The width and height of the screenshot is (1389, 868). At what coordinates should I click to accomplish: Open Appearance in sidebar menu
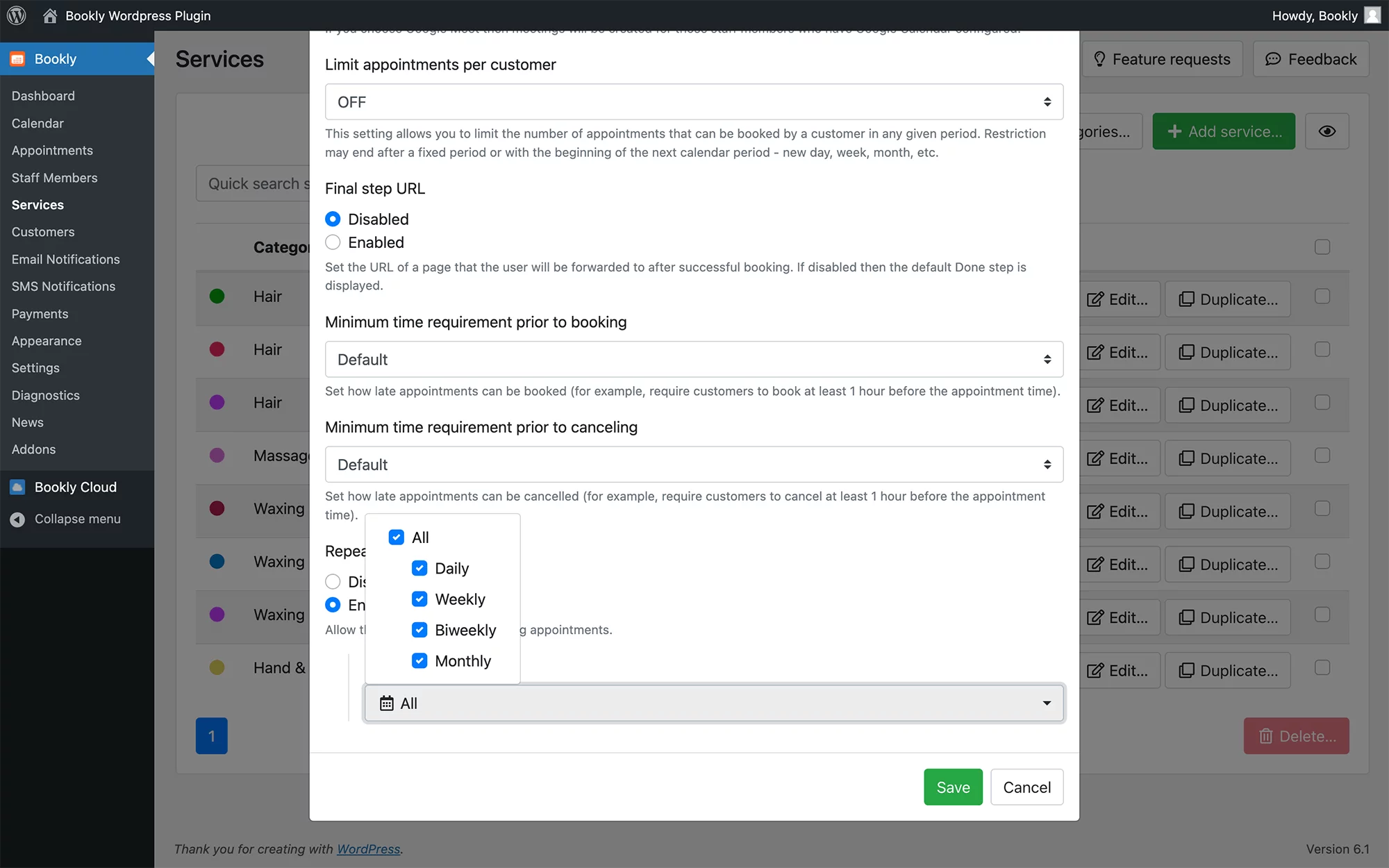point(47,341)
